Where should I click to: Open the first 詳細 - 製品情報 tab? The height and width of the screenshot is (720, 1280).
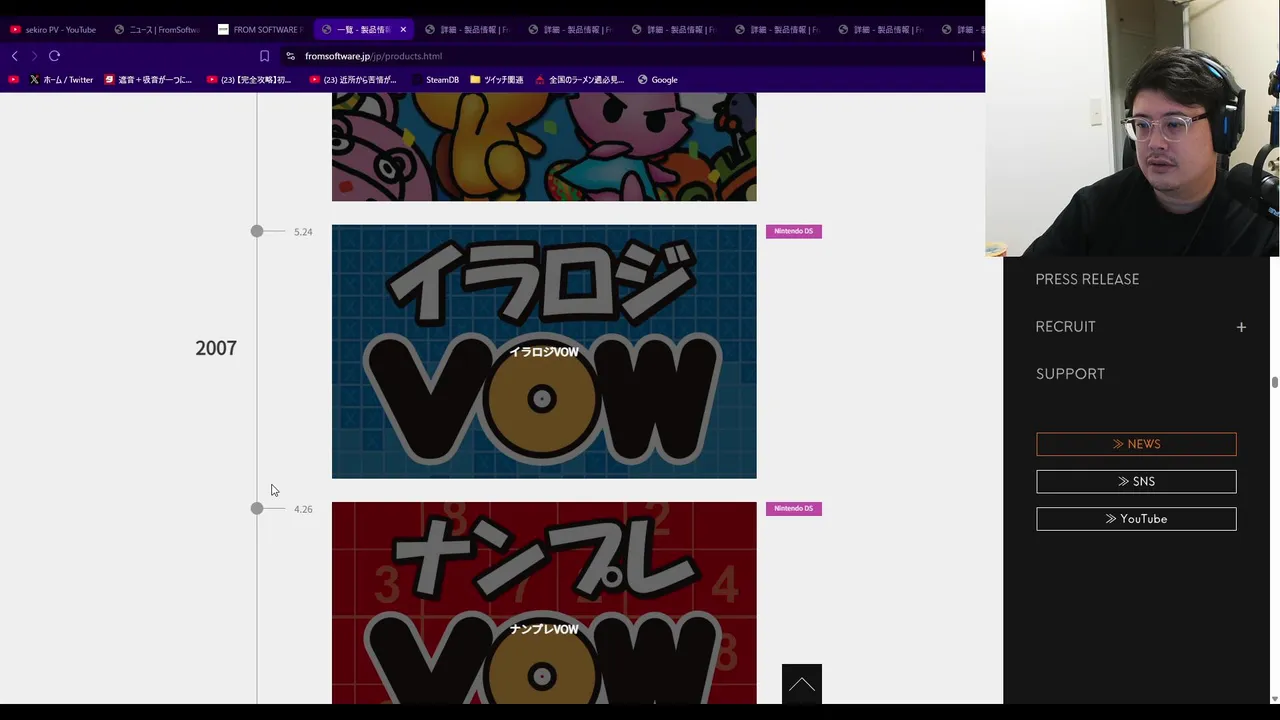tap(467, 29)
